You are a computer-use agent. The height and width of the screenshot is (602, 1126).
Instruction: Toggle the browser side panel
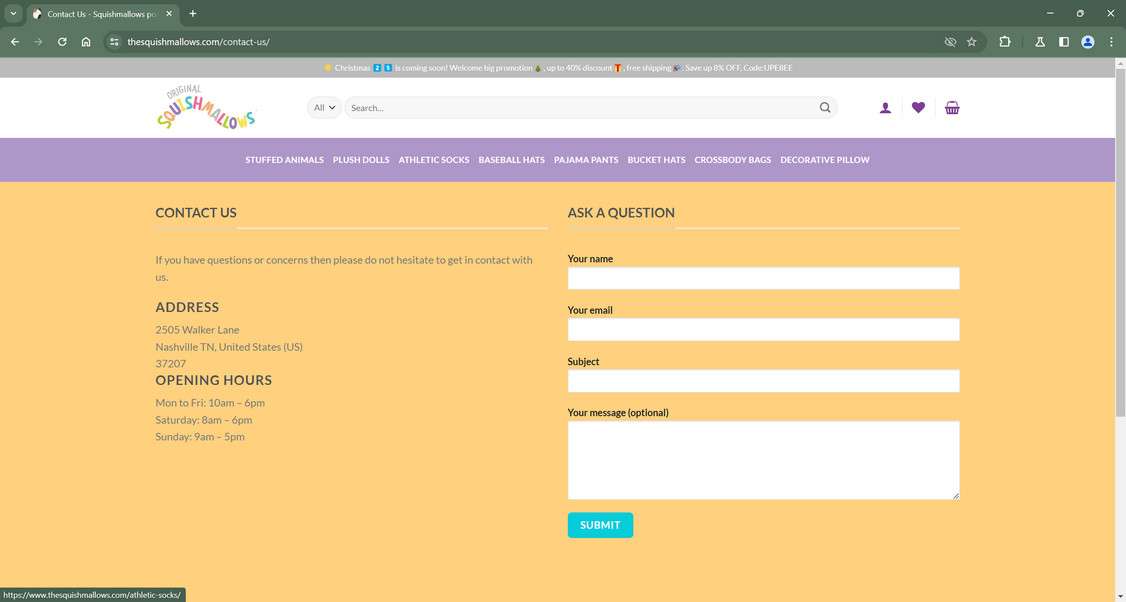1064,42
